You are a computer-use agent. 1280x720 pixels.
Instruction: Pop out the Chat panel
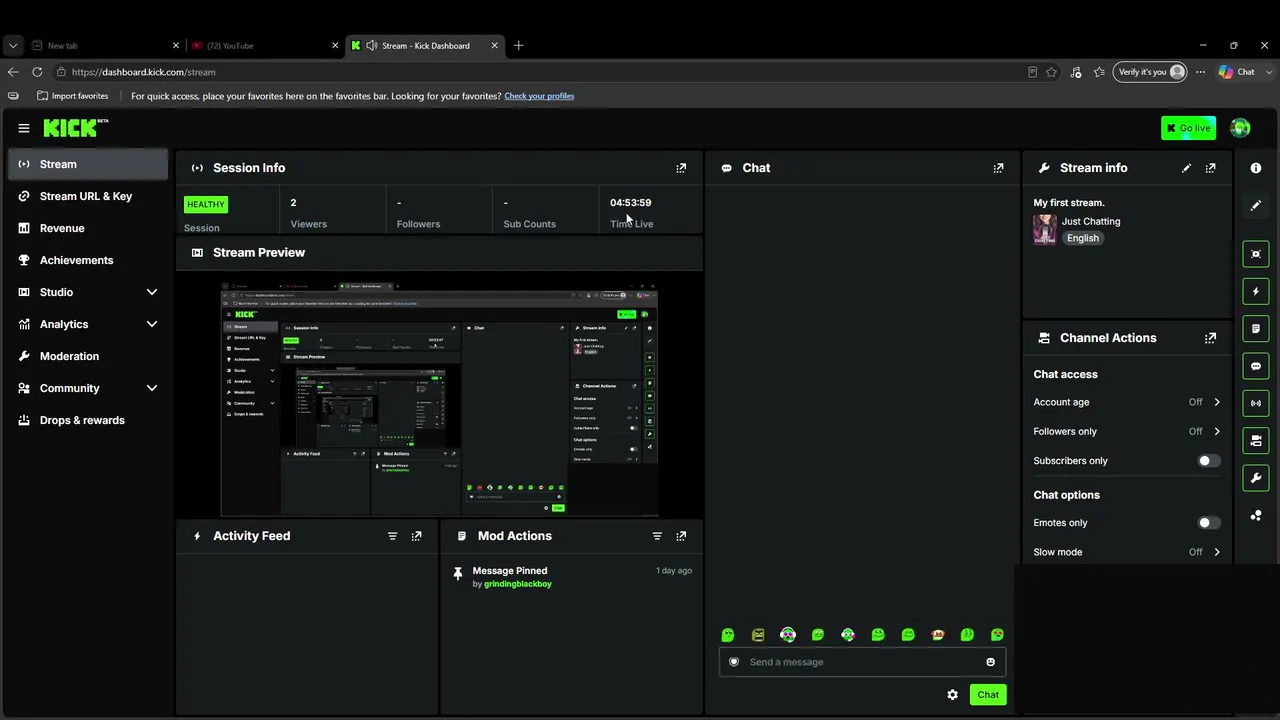pyautogui.click(x=998, y=168)
